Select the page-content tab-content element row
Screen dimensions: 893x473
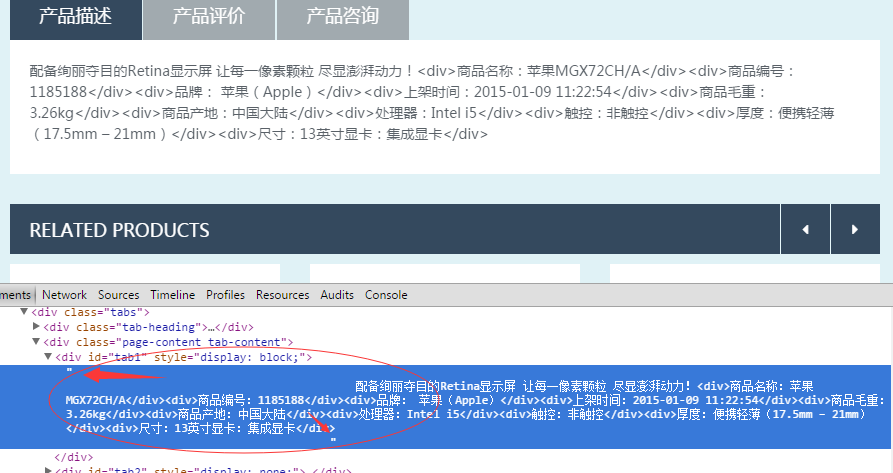[x=168, y=342]
